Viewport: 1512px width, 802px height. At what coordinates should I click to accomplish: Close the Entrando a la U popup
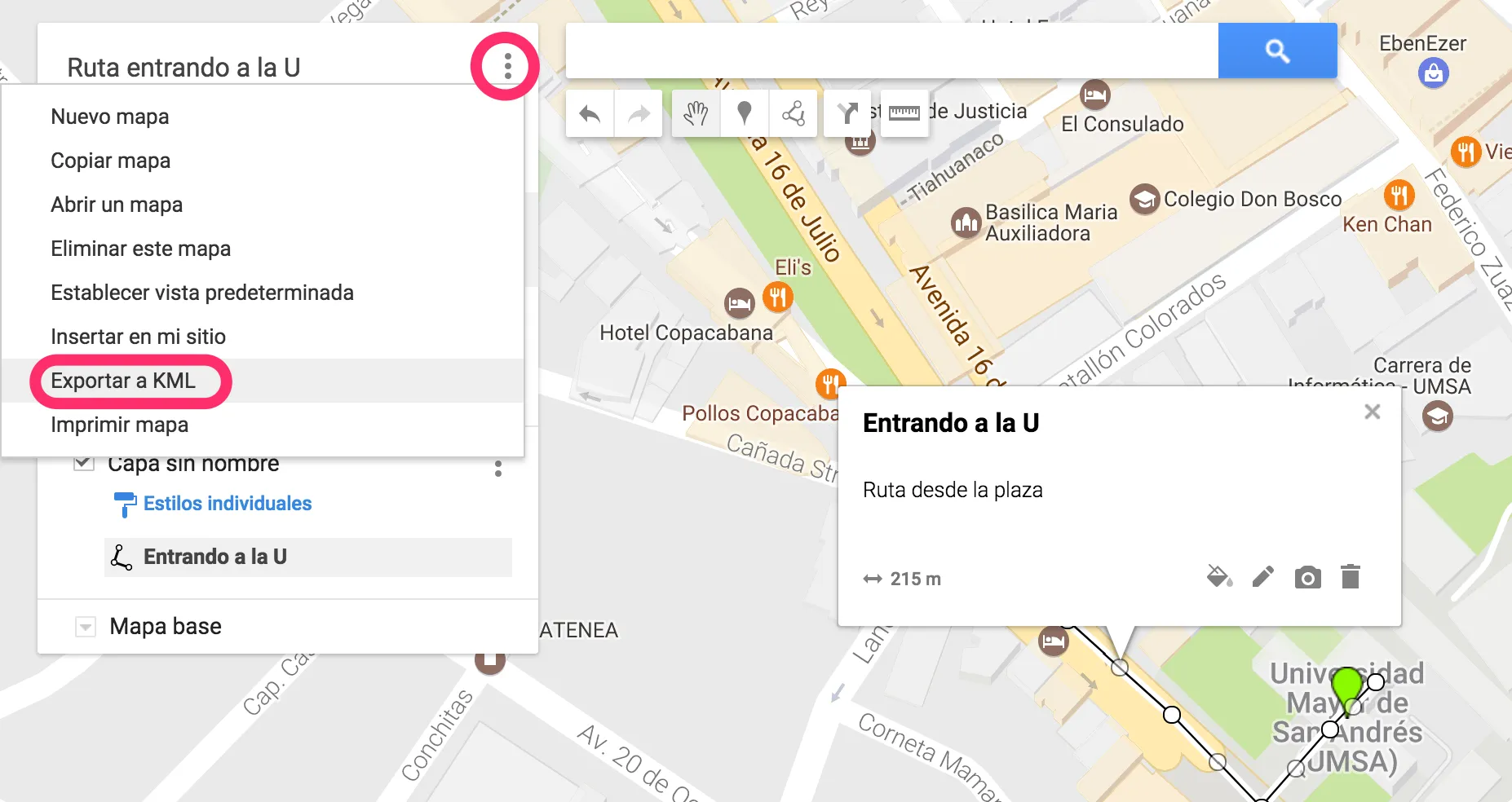[1373, 412]
